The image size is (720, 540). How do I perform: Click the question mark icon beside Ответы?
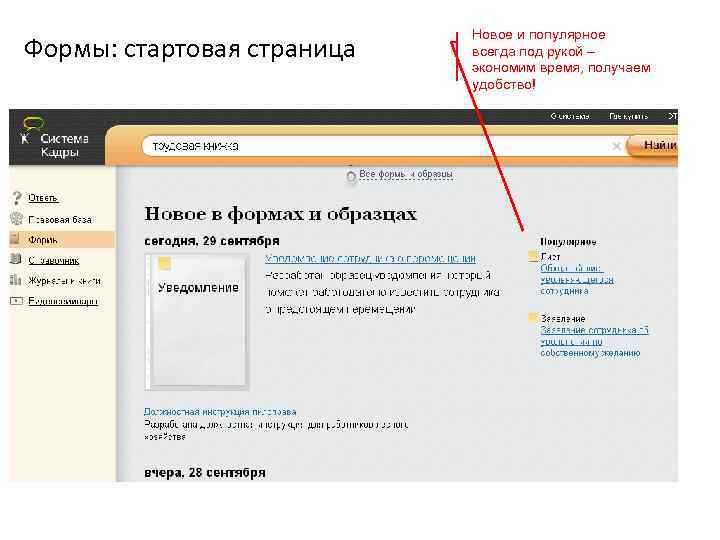pyautogui.click(x=17, y=198)
